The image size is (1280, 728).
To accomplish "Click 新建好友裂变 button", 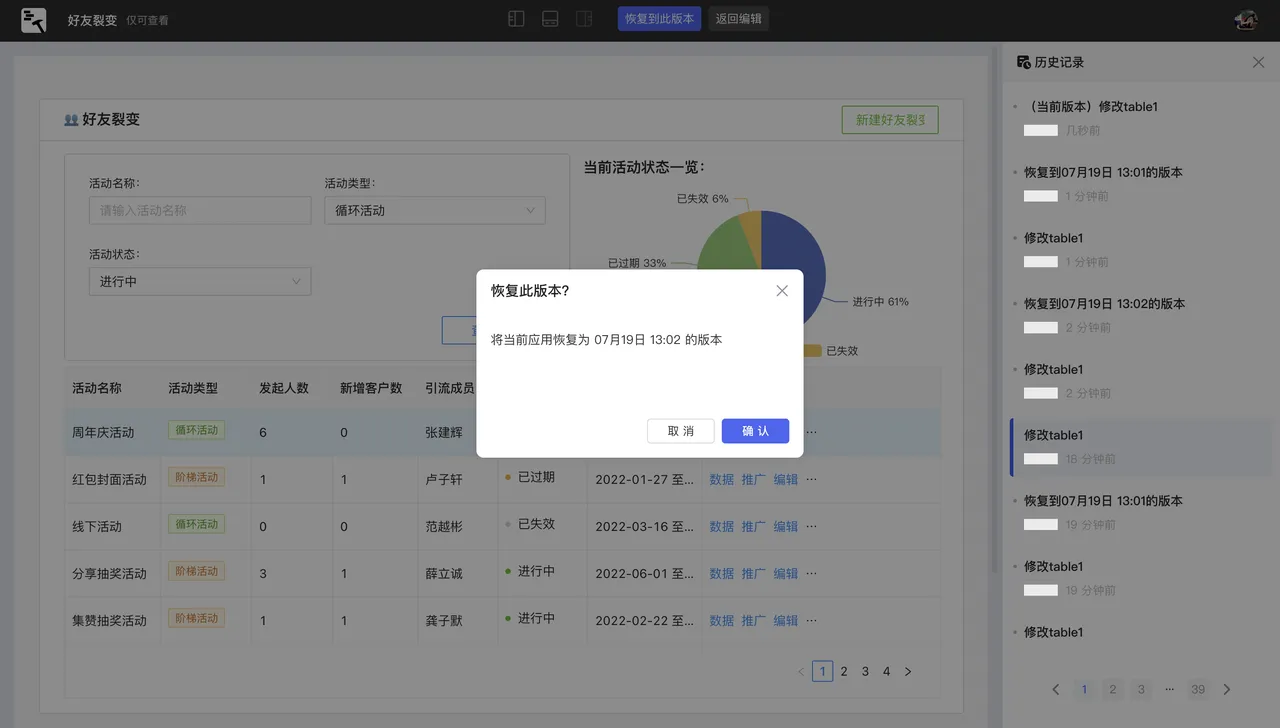I will tap(890, 120).
